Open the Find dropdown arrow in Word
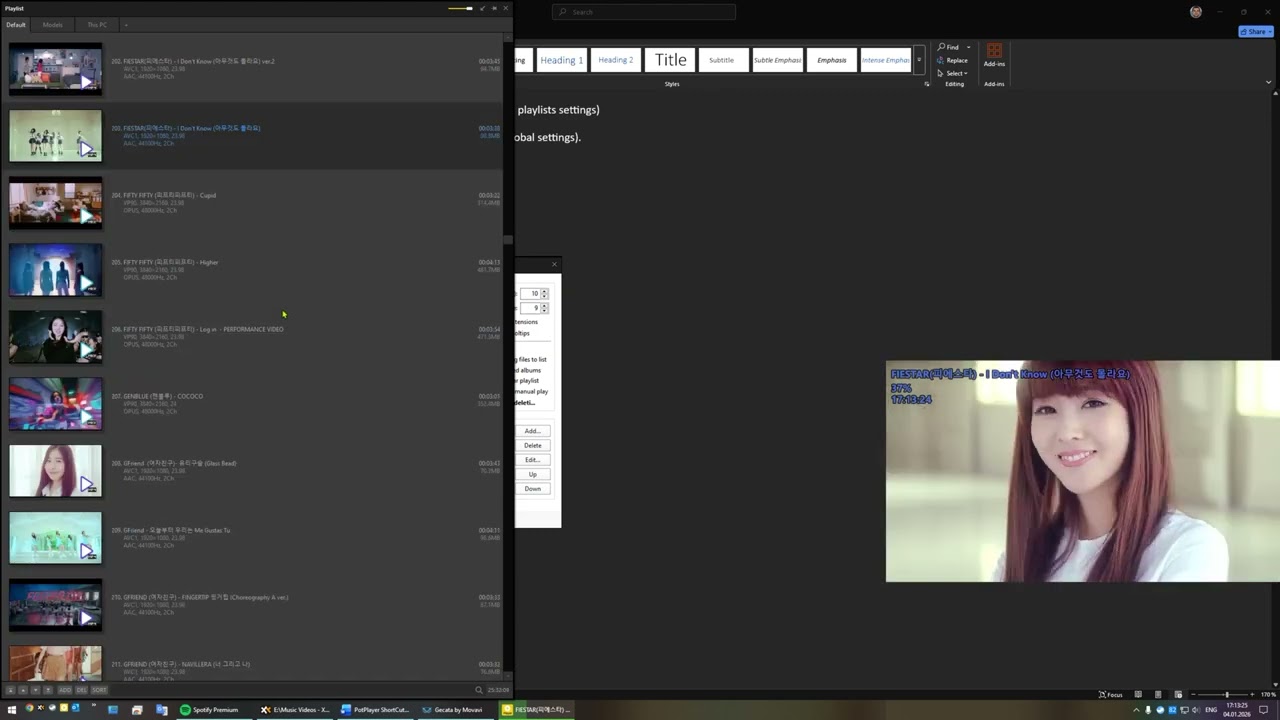Image resolution: width=1280 pixels, height=720 pixels. 968,47
